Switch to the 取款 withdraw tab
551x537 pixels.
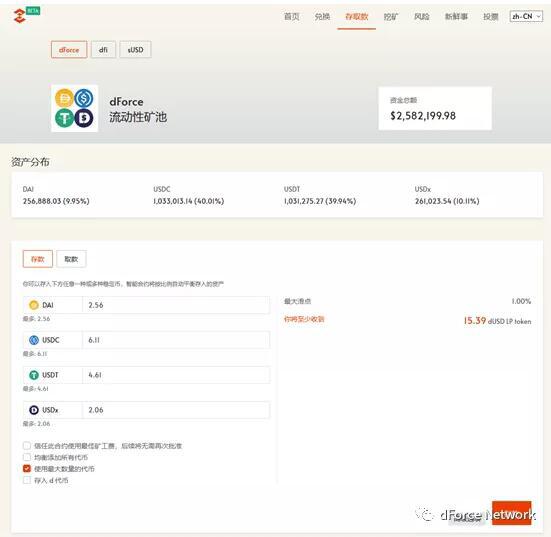71,259
